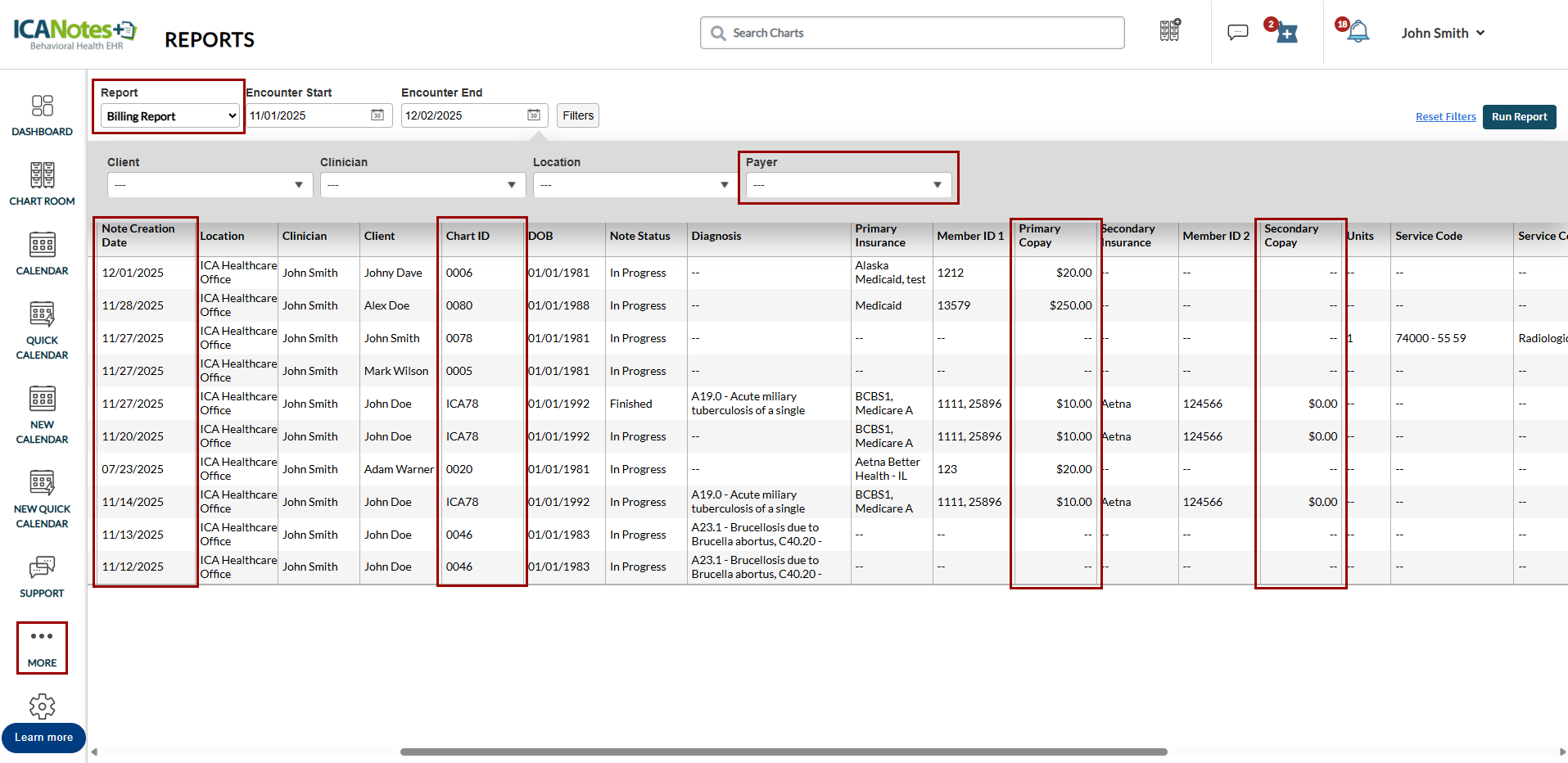
Task: Click the Search Charts input field
Action: click(x=911, y=33)
